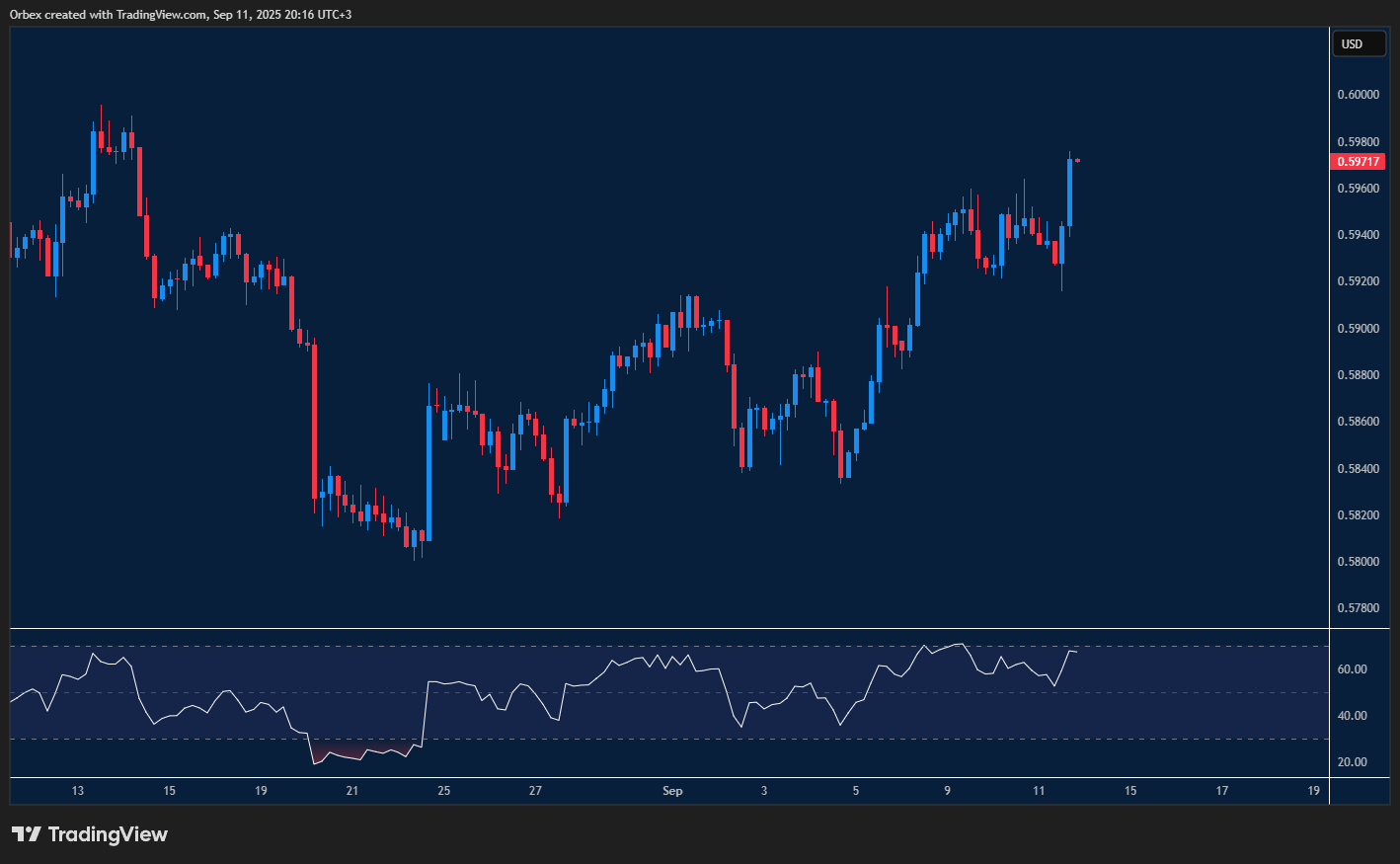This screenshot has height=864, width=1400.
Task: Click the 60.00 RSI scale label
Action: [1352, 669]
